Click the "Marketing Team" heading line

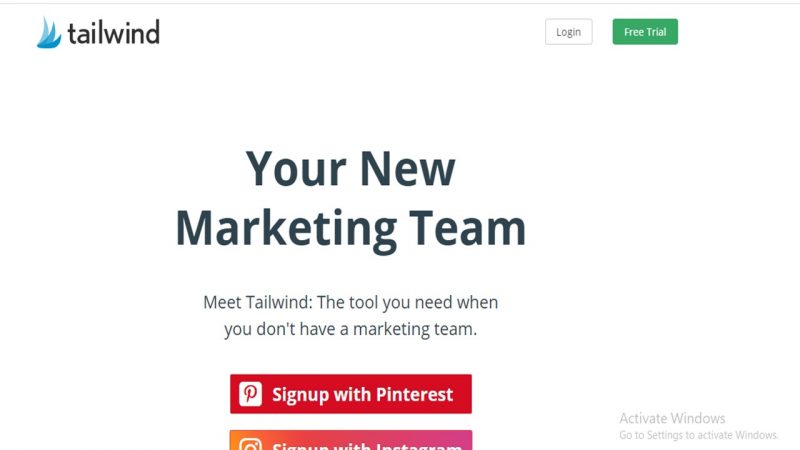click(351, 229)
